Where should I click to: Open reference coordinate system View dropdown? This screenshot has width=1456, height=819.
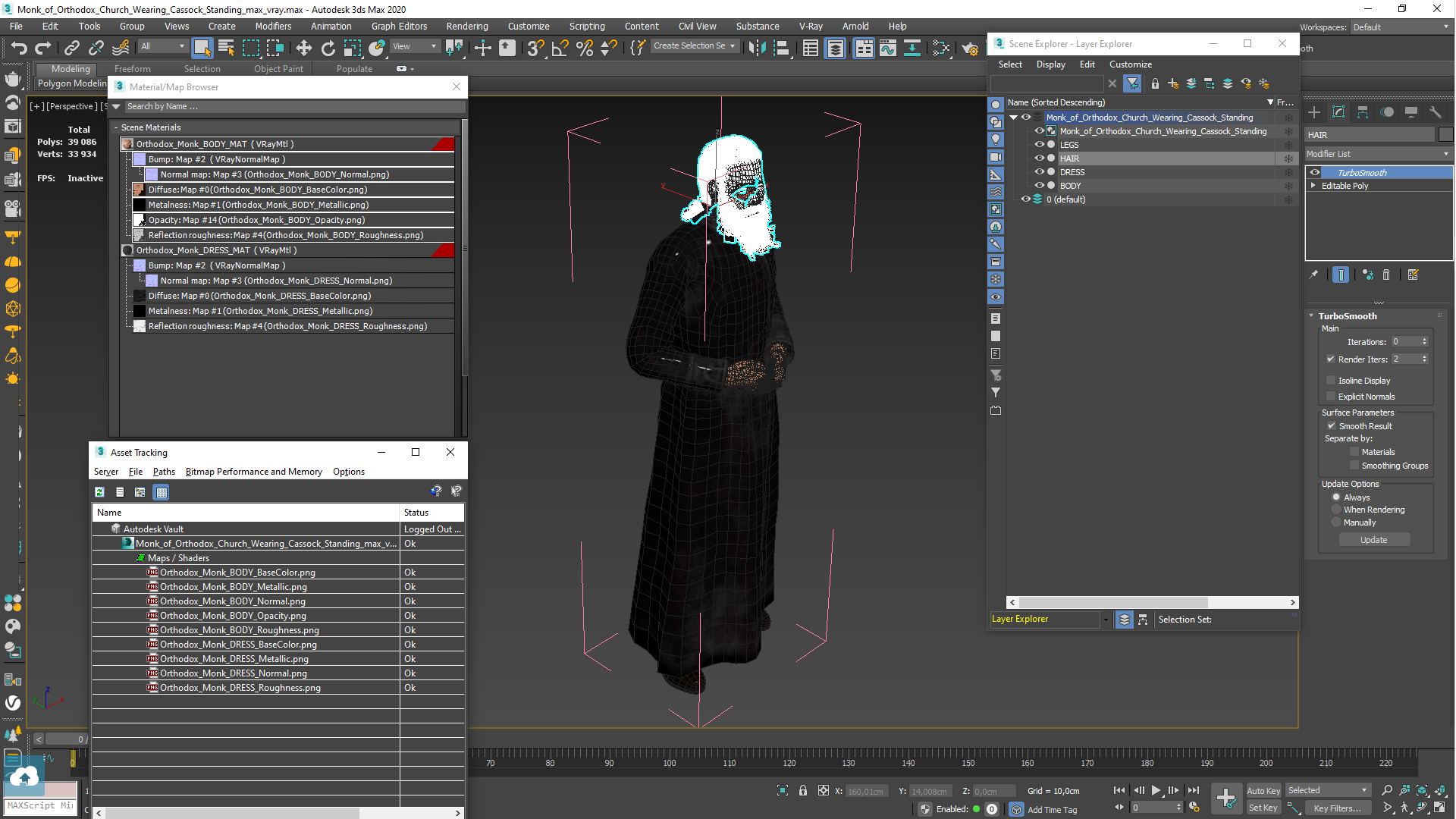(414, 46)
